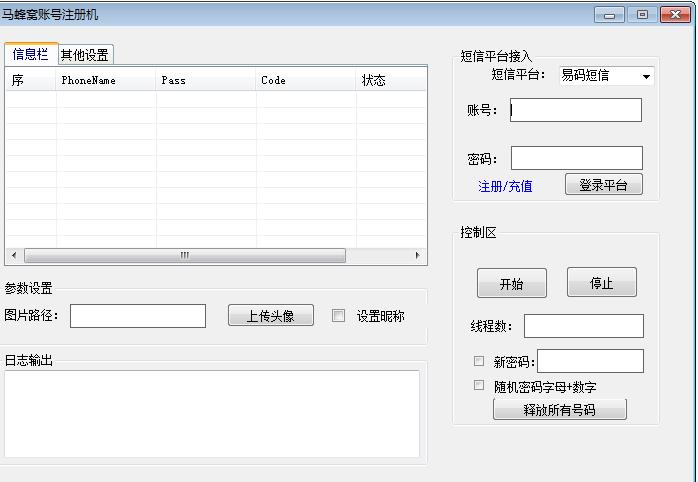Click the 账号 input field
Image resolution: width=698 pixels, height=482 pixels.
tap(576, 110)
